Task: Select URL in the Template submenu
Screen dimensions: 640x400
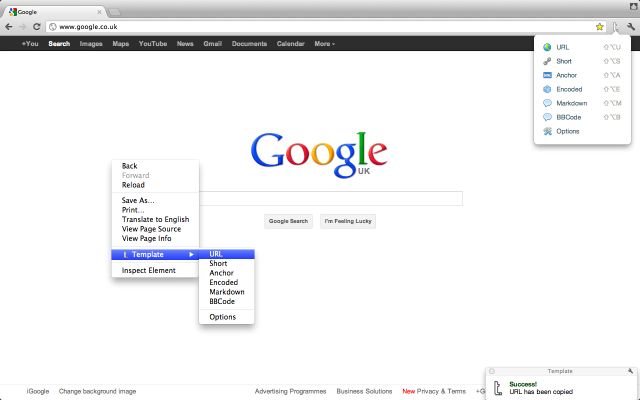Action: coord(227,254)
